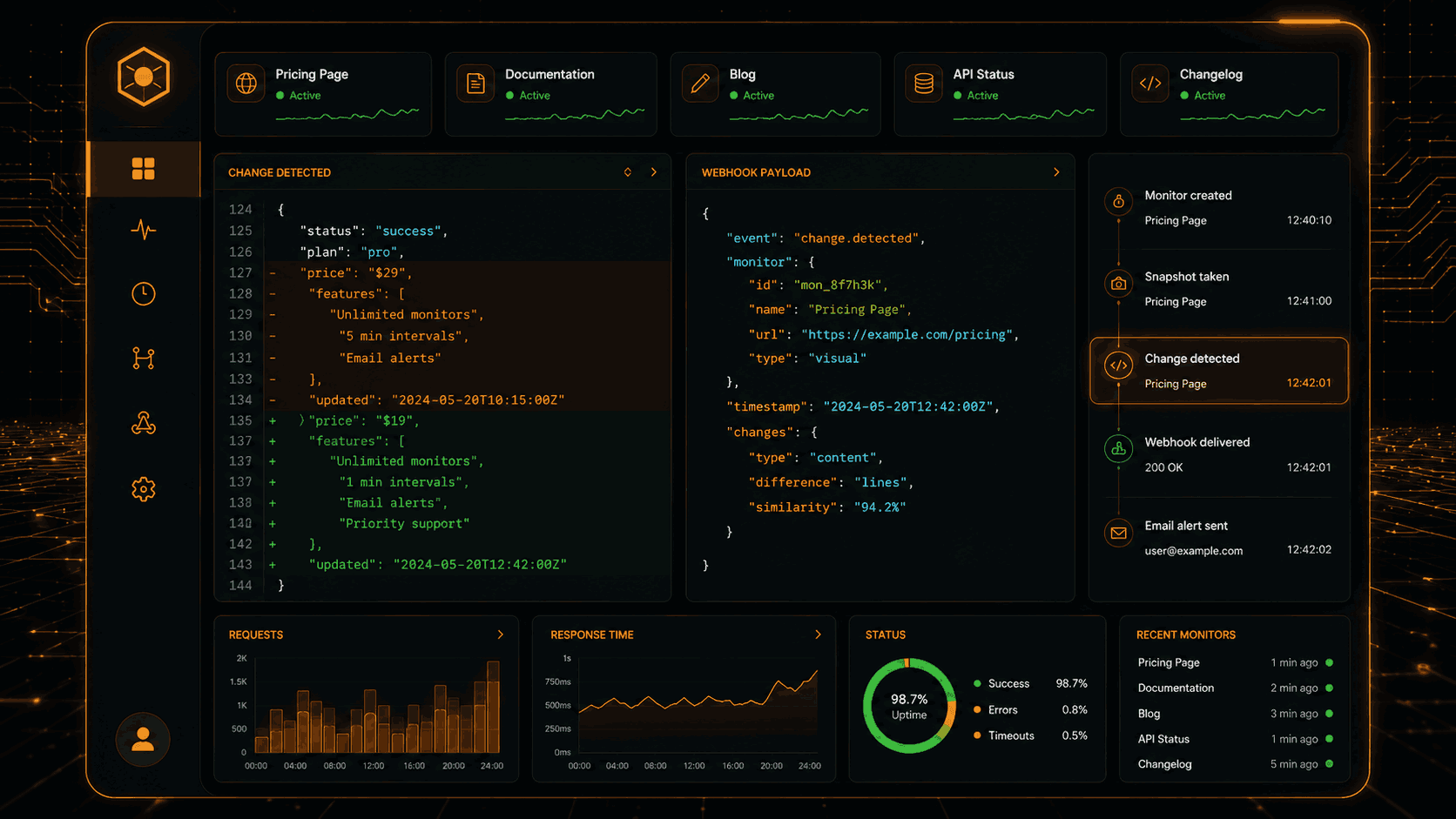Click the added "price": "$19" line

click(469, 420)
